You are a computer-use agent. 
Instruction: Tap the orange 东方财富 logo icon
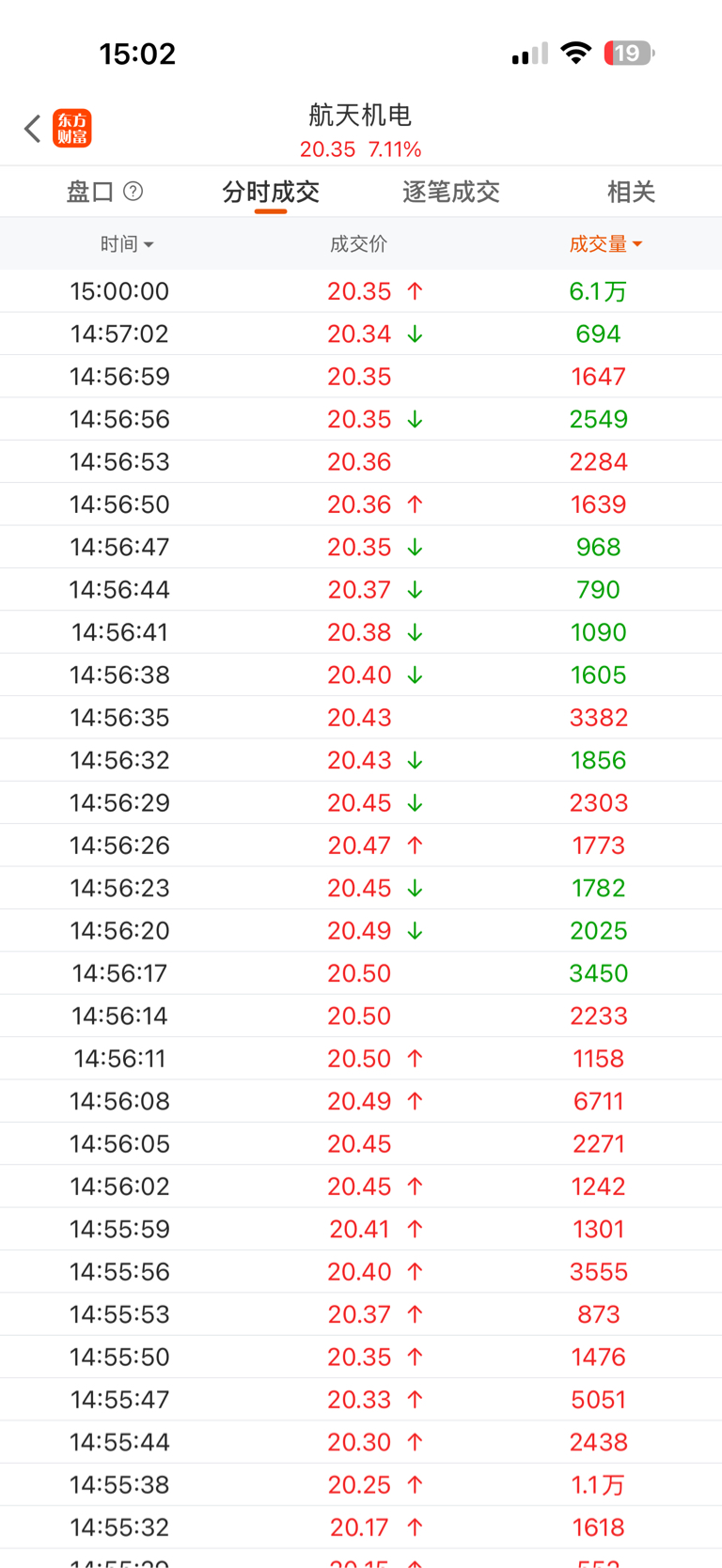tap(72, 129)
